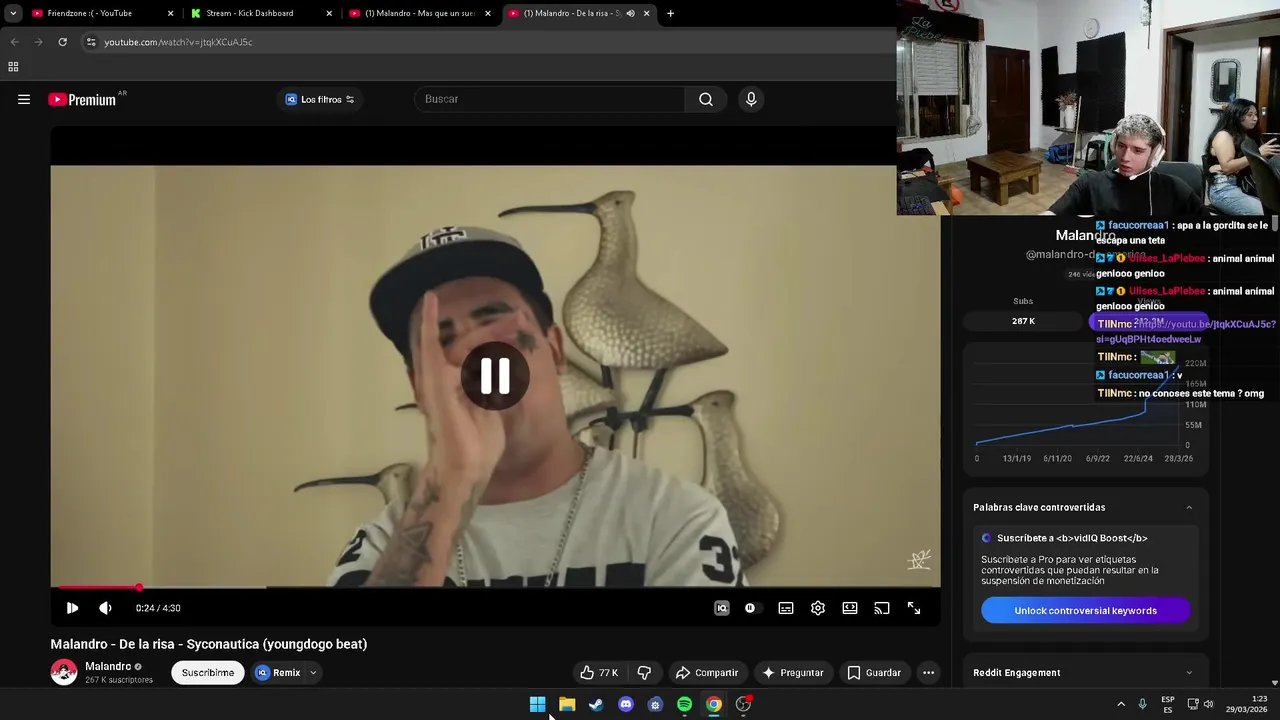Click the search magnifier button

tap(706, 99)
